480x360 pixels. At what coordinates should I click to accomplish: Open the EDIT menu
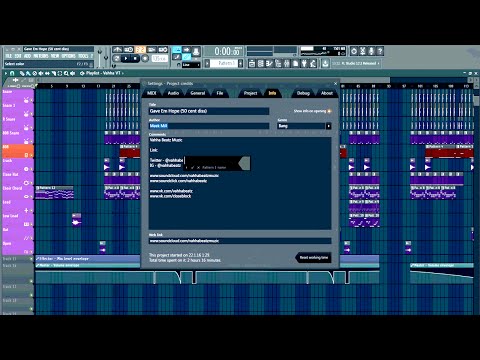[18, 56]
